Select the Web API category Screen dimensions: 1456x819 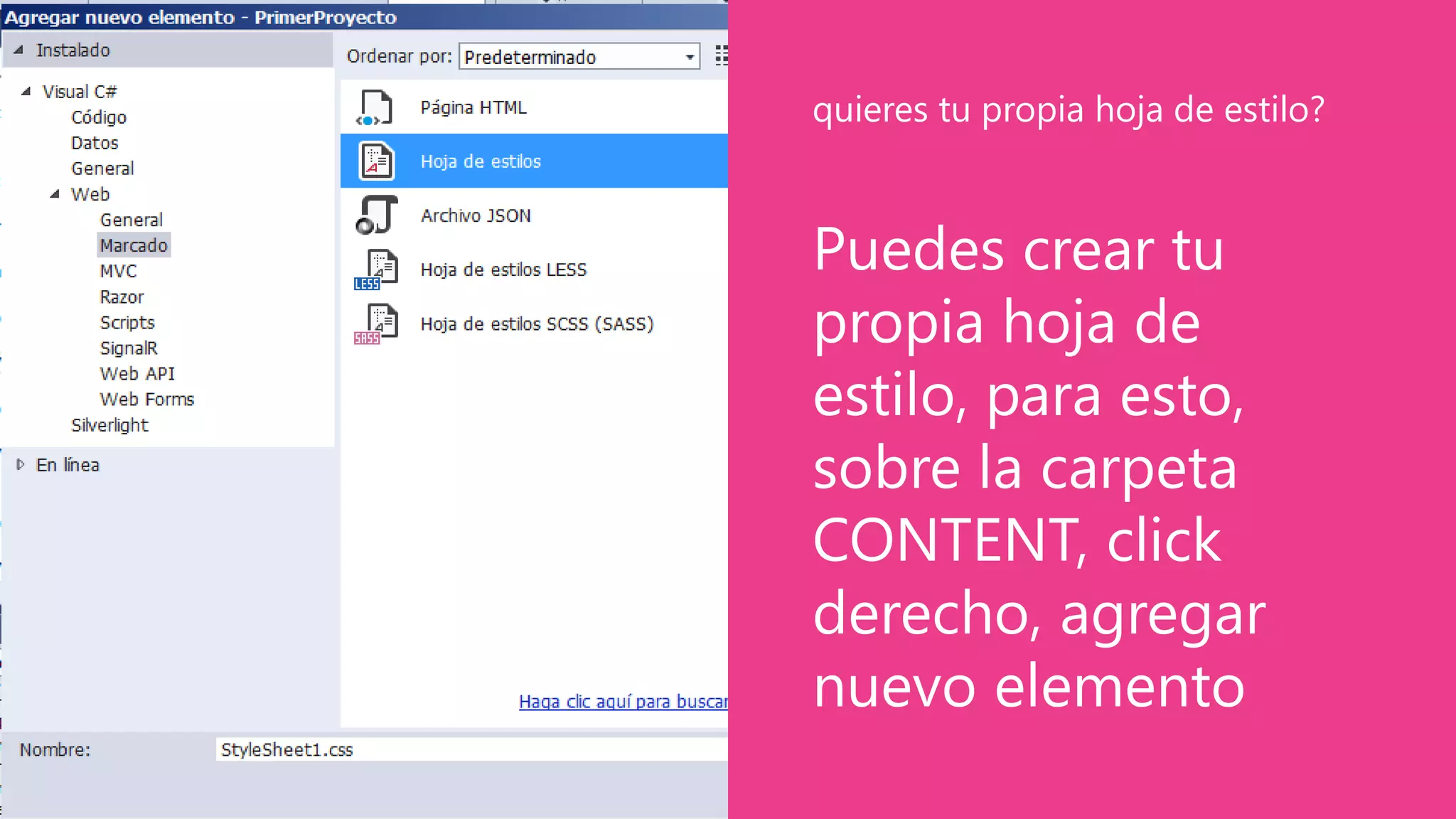click(137, 373)
